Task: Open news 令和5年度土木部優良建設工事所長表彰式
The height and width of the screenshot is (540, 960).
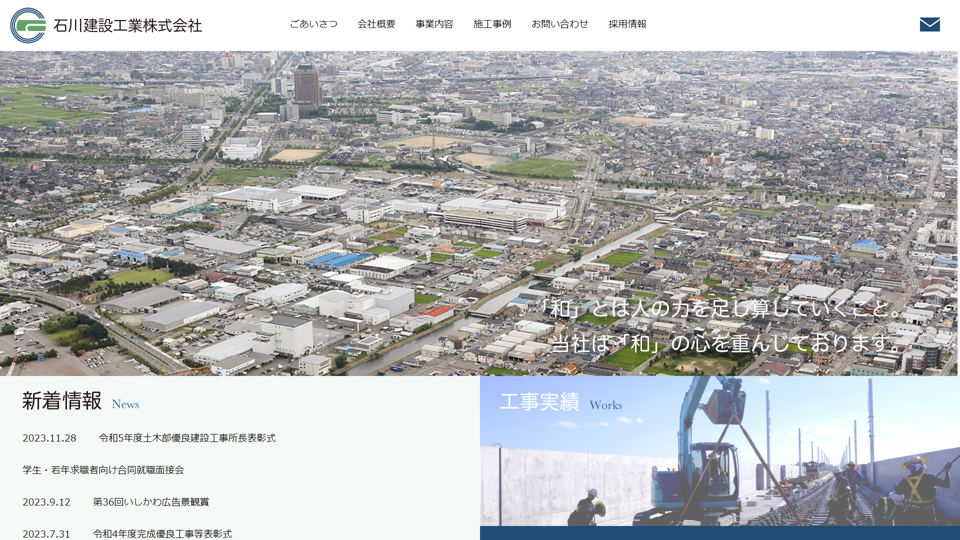Action: [187, 438]
